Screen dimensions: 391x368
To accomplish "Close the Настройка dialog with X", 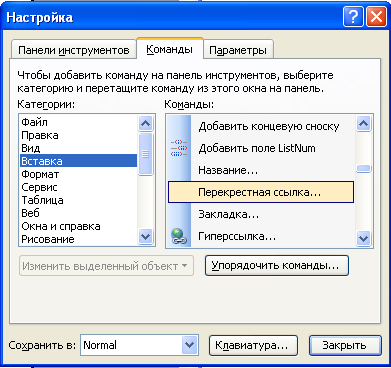I will coord(376,17).
